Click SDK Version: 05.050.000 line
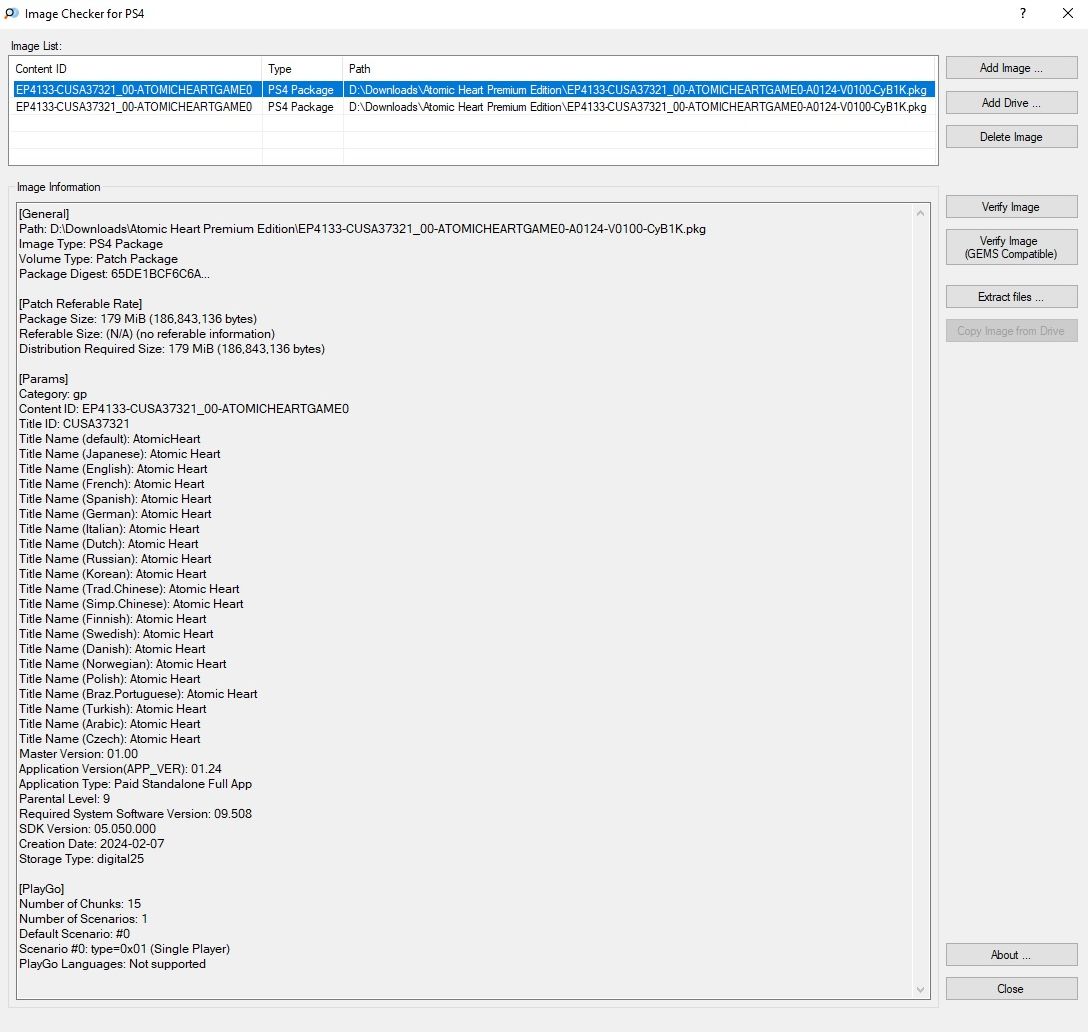The height and width of the screenshot is (1032, 1088). (87, 829)
